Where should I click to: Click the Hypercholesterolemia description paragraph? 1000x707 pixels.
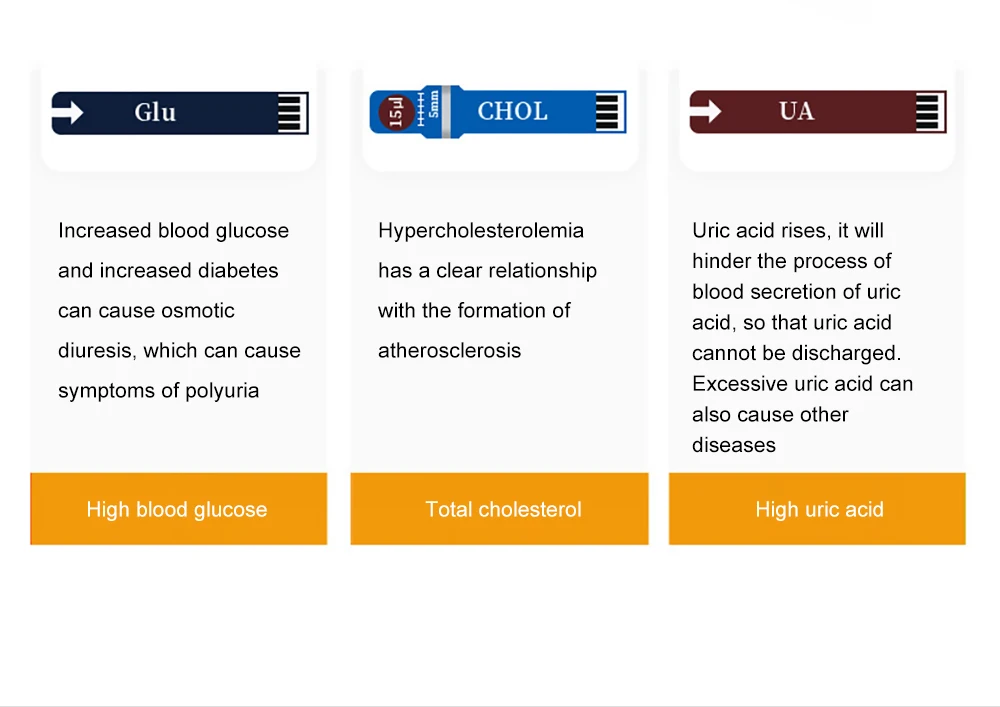(487, 290)
